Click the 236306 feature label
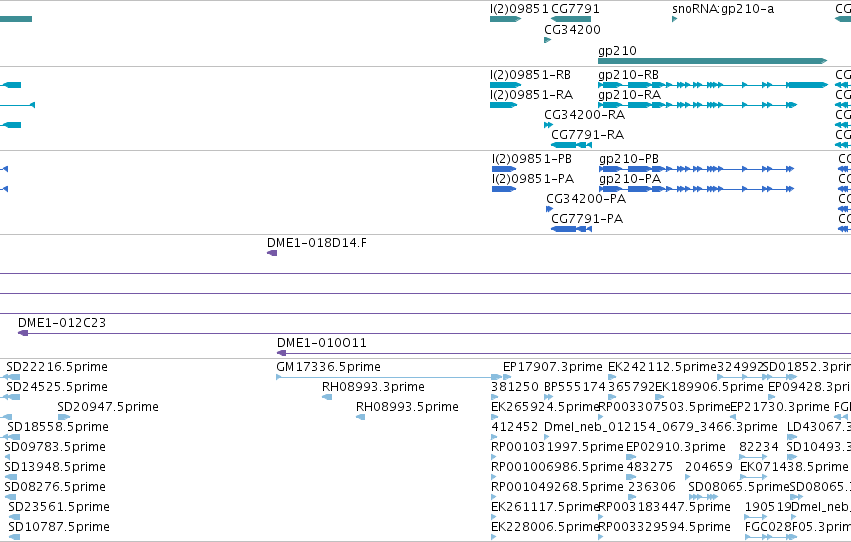This screenshot has height=542, width=851. coord(652,487)
